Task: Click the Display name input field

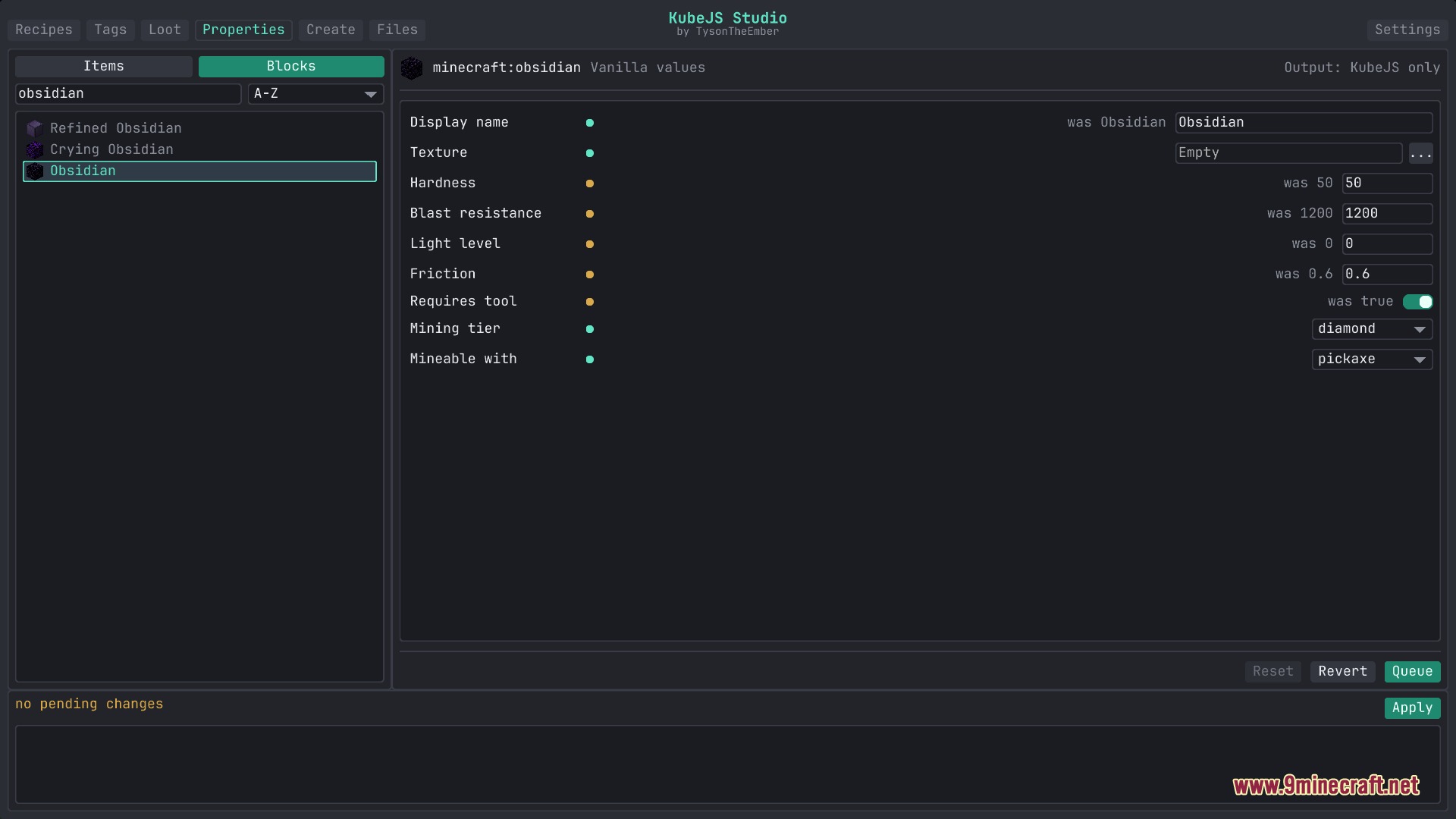Action: coord(1304,123)
